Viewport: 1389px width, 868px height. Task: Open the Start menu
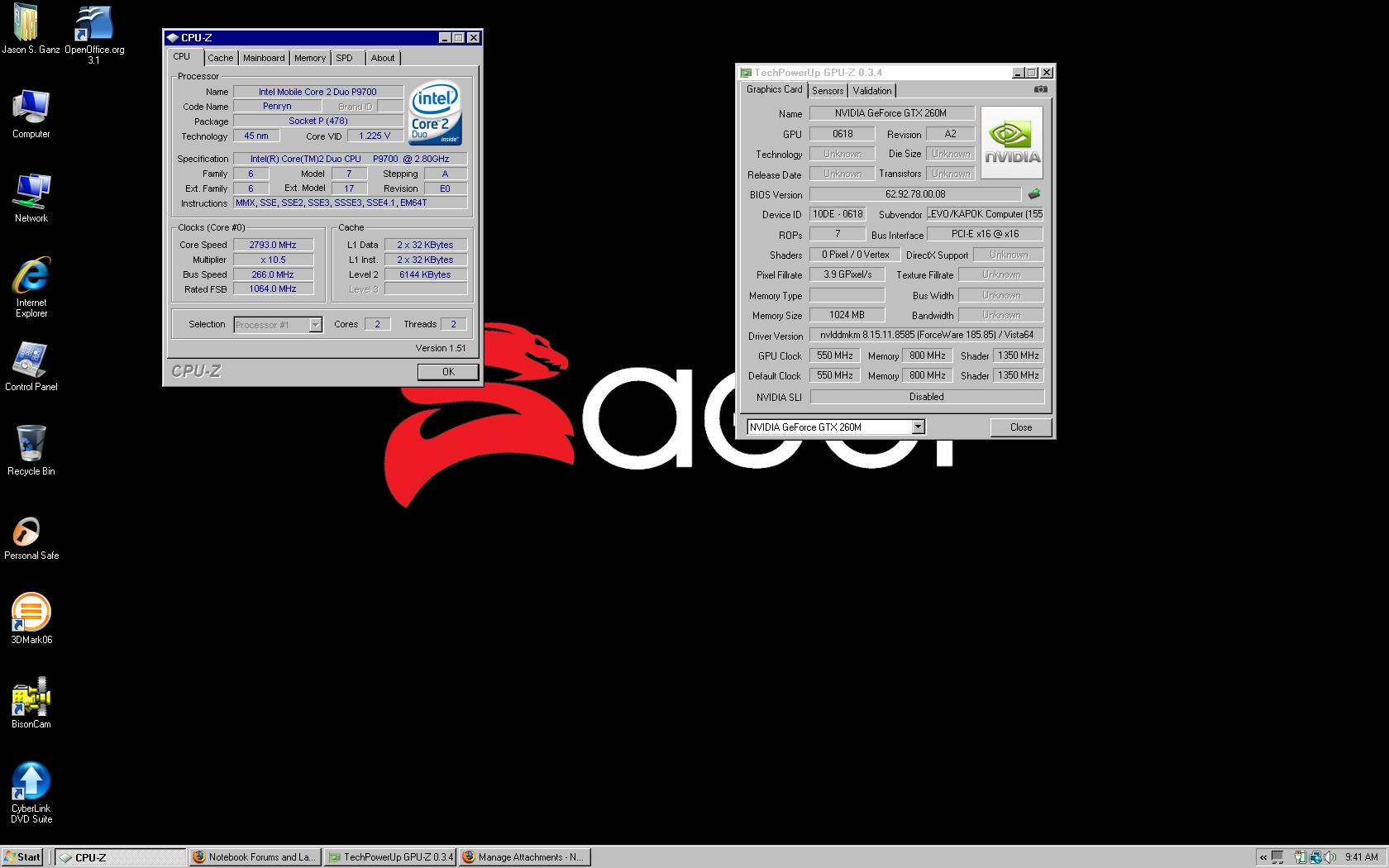pos(22,857)
